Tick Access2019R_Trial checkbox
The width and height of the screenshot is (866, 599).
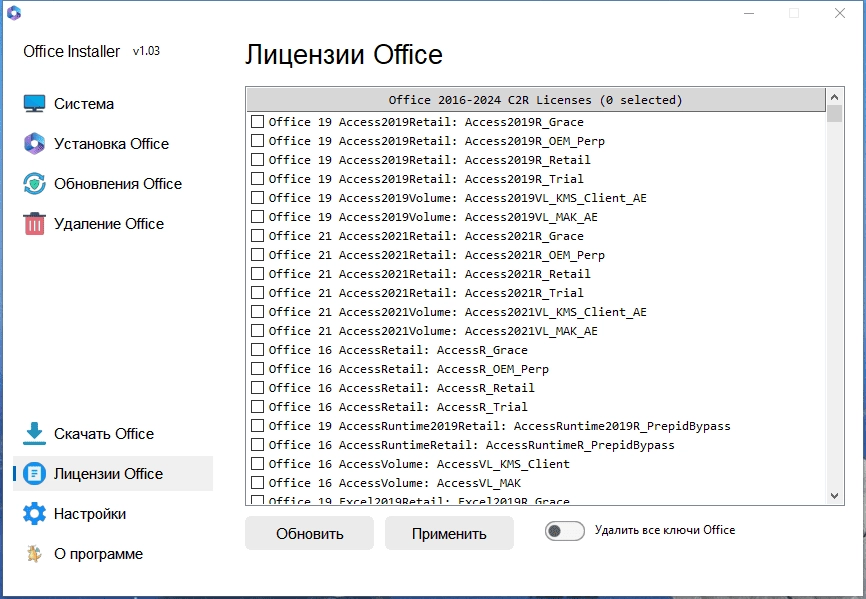257,178
